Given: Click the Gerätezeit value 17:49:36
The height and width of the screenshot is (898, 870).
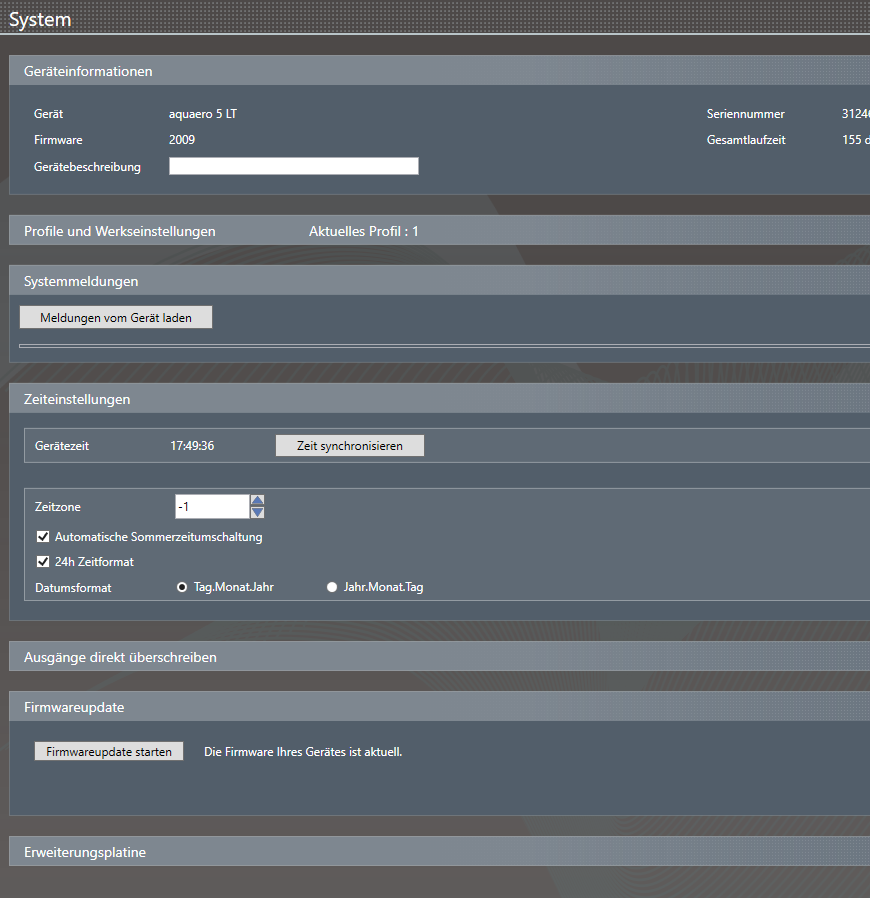Looking at the screenshot, I should coord(192,446).
